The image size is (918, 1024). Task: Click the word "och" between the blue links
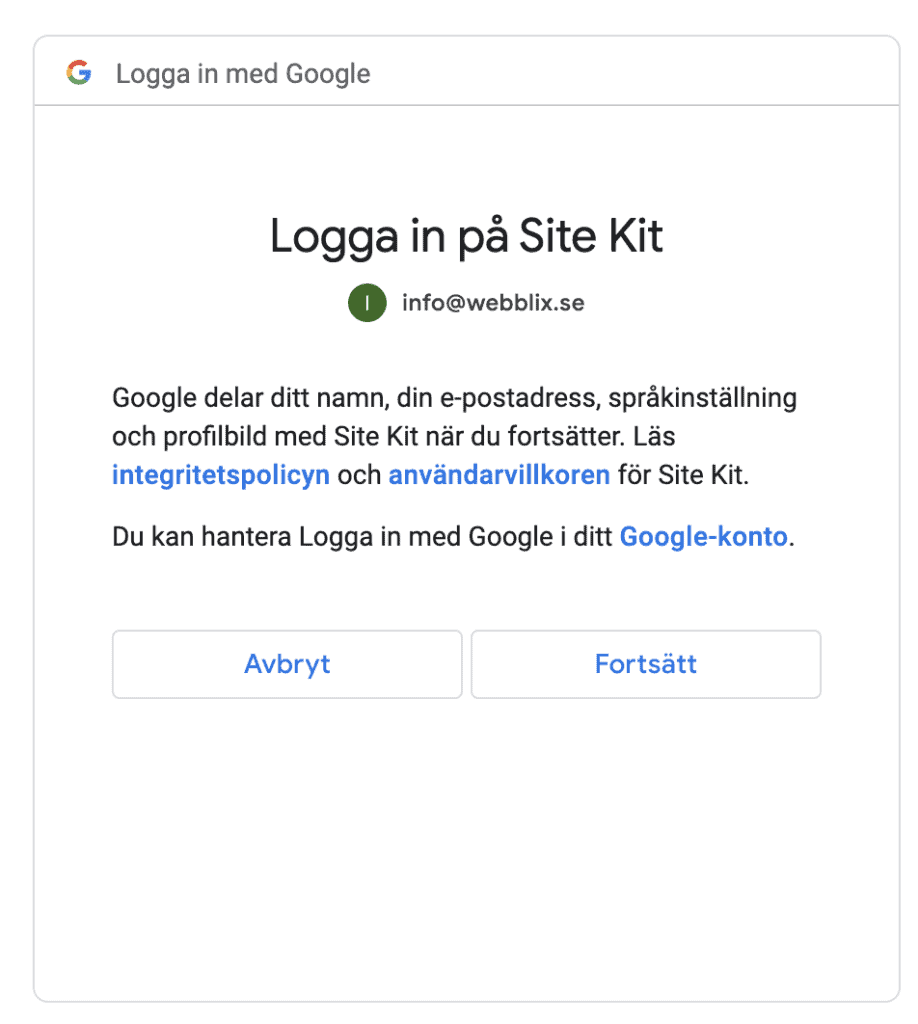(359, 475)
